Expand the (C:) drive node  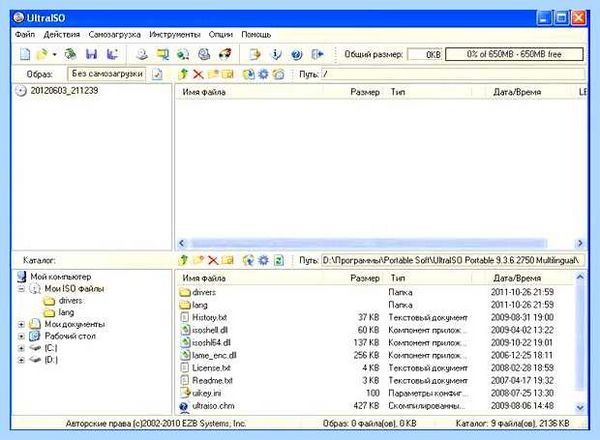pos(21,348)
